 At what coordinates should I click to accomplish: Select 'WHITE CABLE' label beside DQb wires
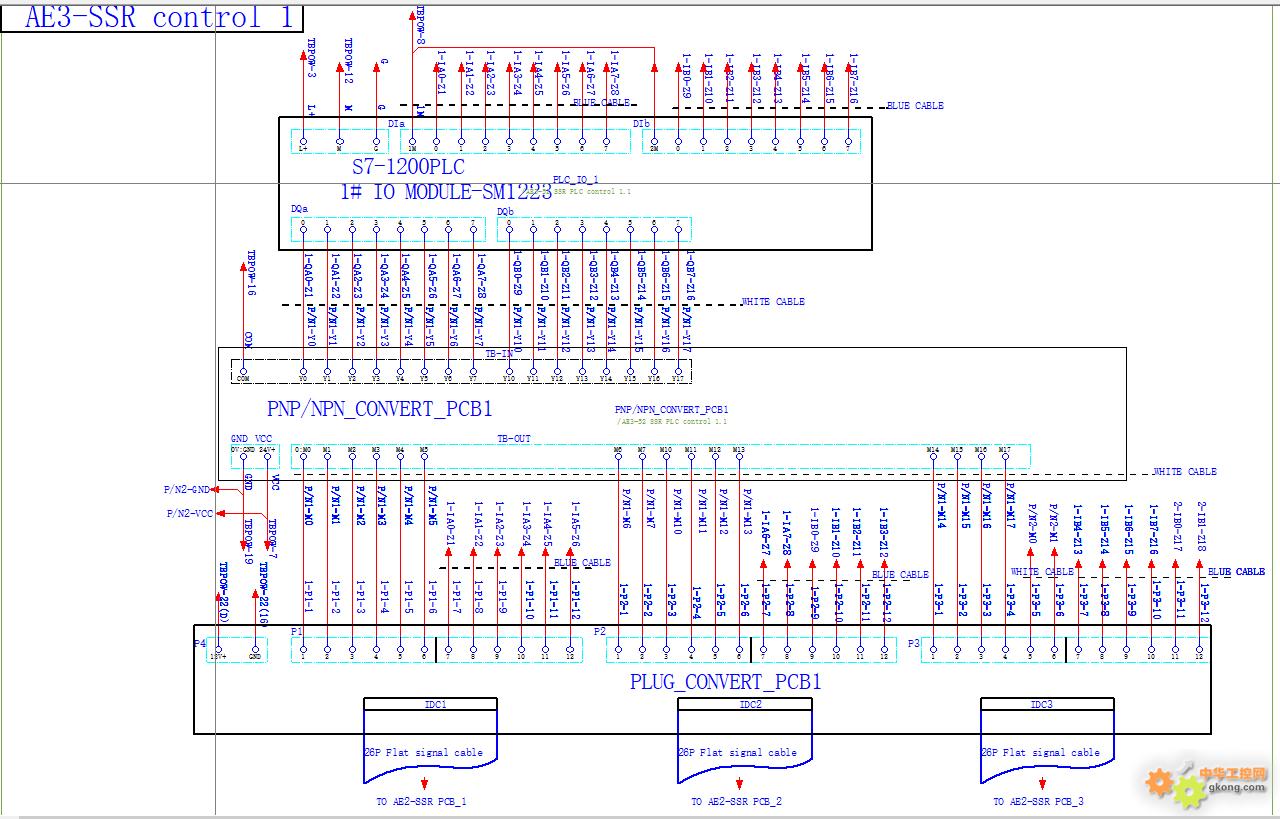coord(773,301)
